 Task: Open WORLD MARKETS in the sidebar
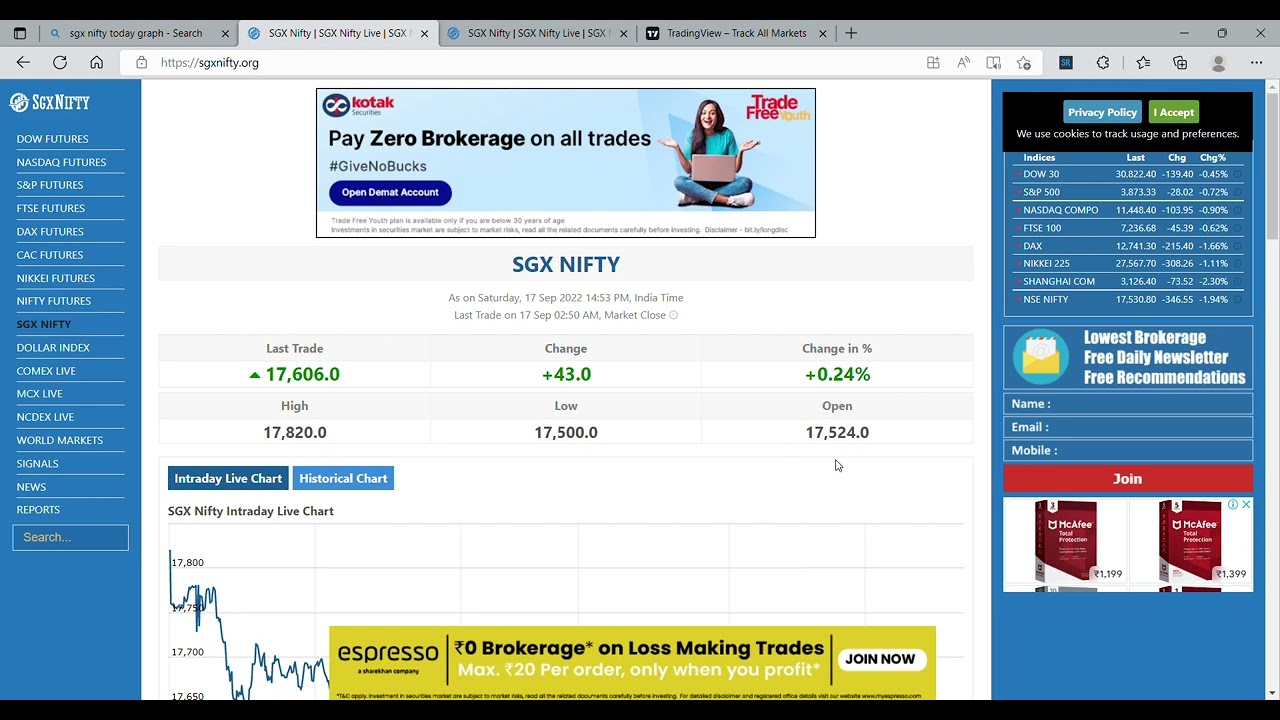point(59,440)
